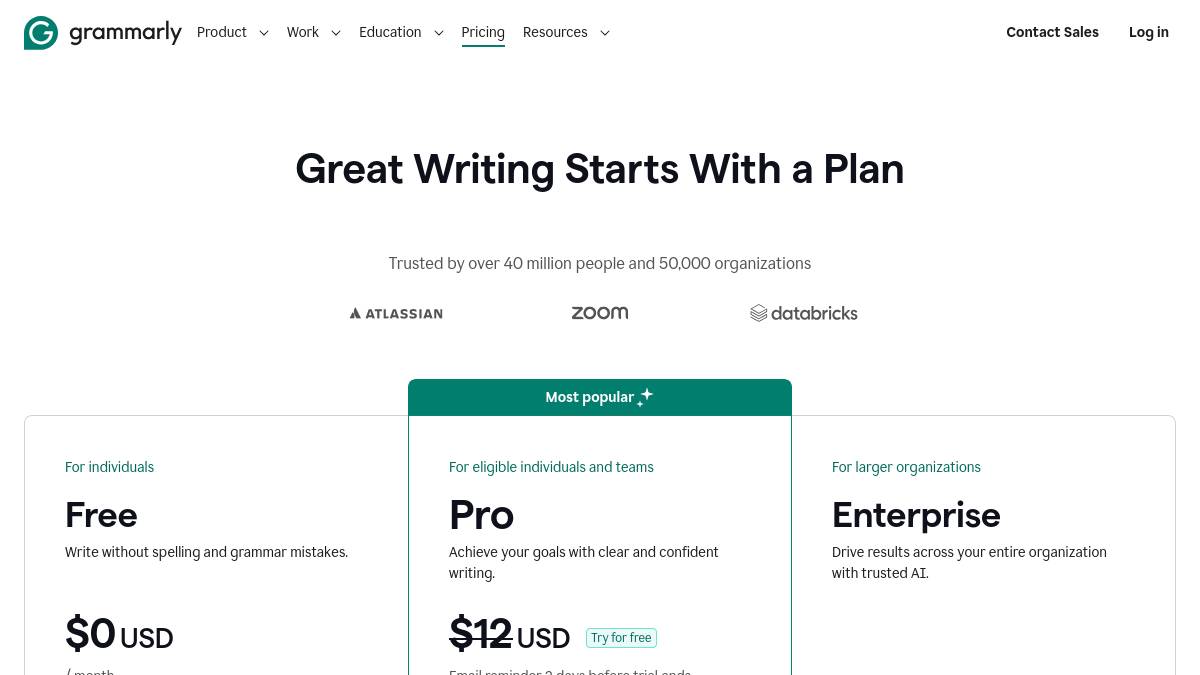This screenshot has height=675, width=1200.
Task: Expand the Resources dropdown chevron
Action: tap(605, 33)
